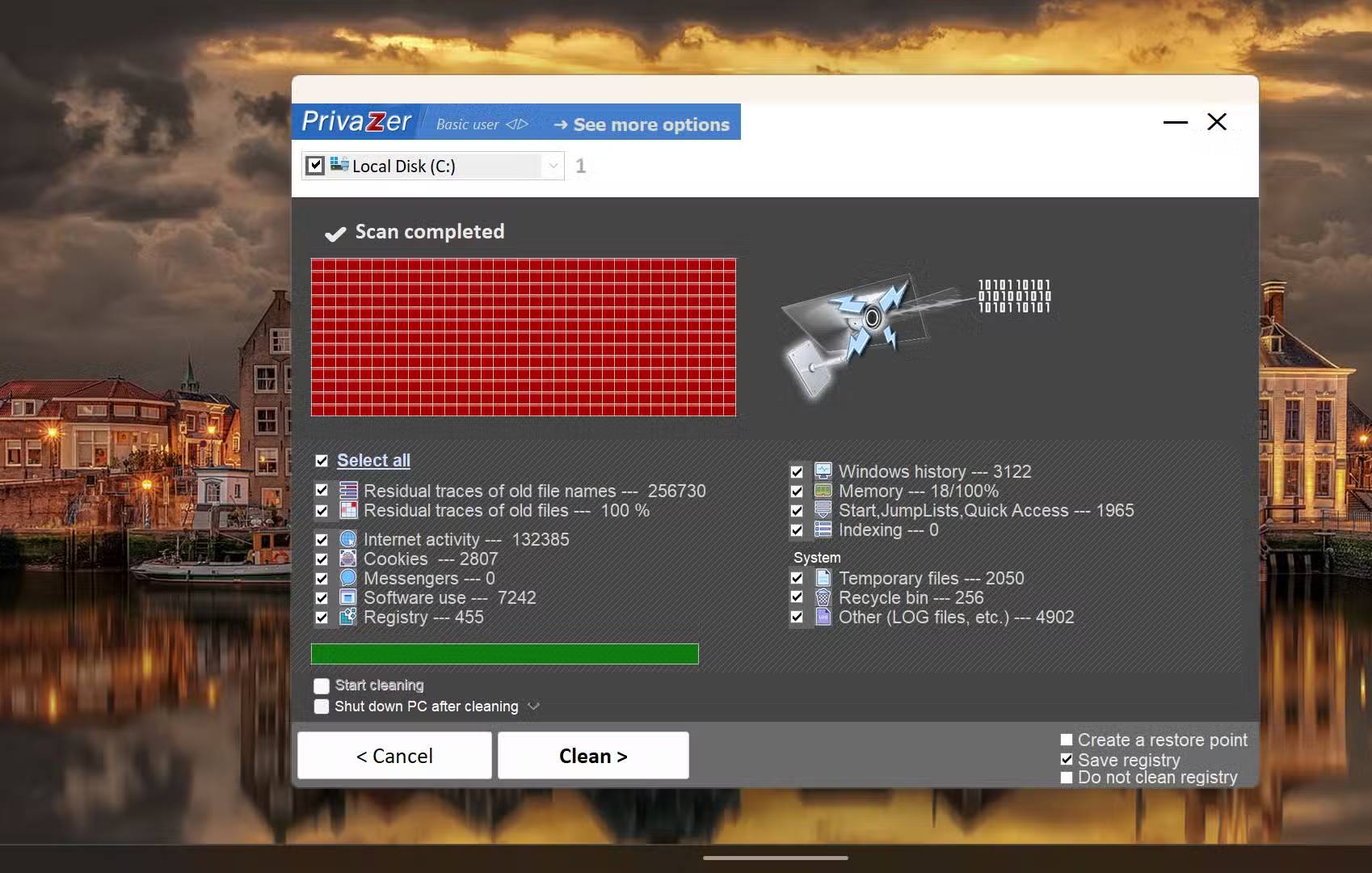This screenshot has width=1372, height=873.
Task: Uncheck the Memory checkbox
Action: [x=797, y=491]
